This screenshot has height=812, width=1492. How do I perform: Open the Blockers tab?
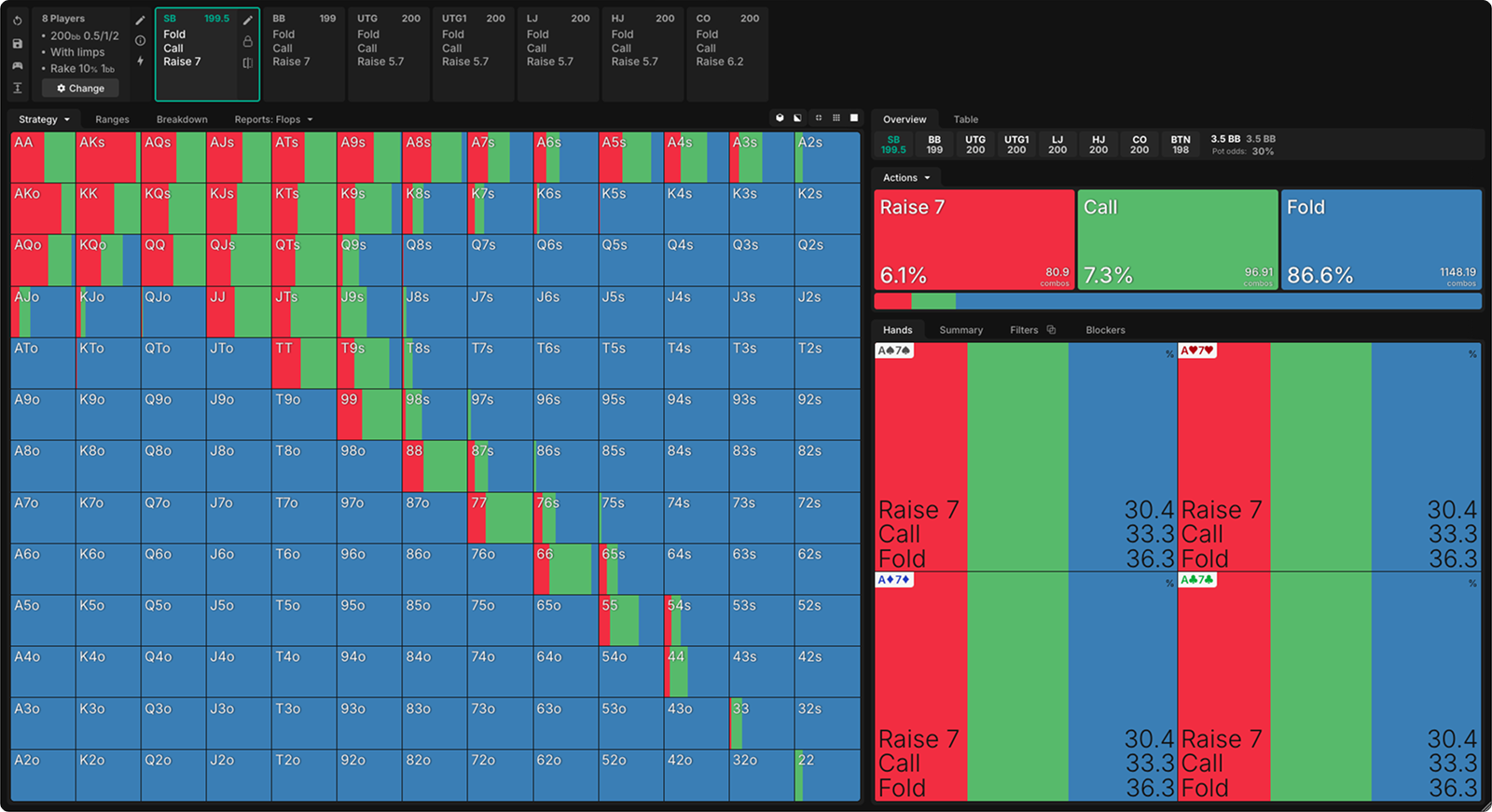pyautogui.click(x=1105, y=330)
